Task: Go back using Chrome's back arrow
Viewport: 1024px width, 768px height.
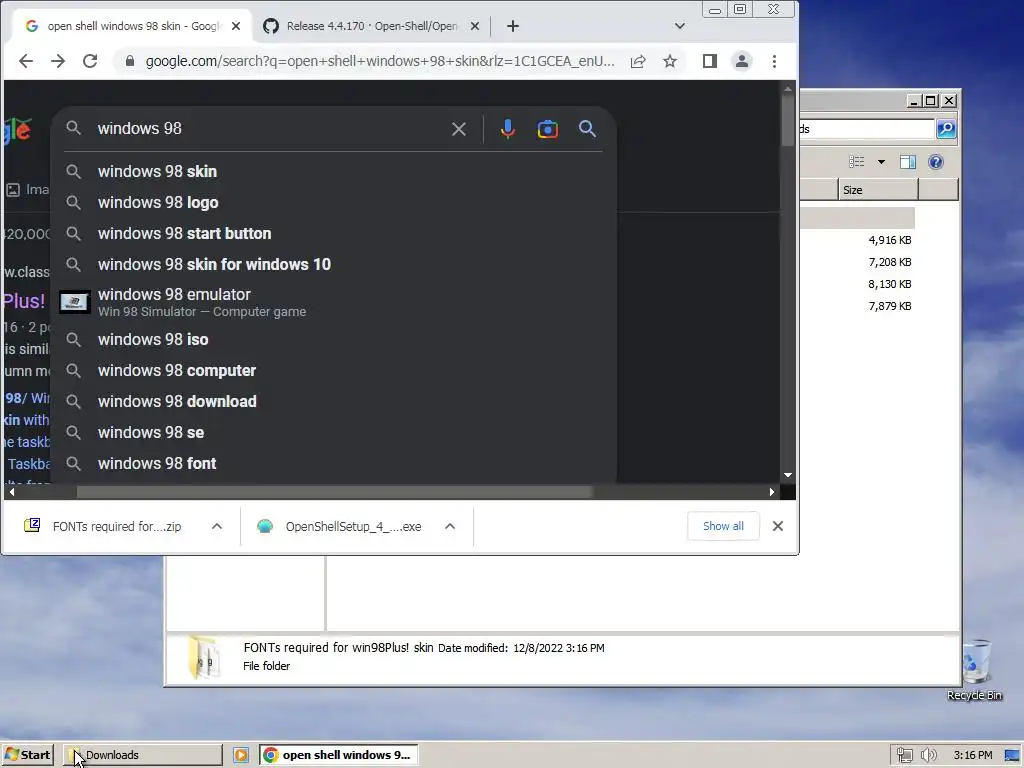Action: point(25,61)
